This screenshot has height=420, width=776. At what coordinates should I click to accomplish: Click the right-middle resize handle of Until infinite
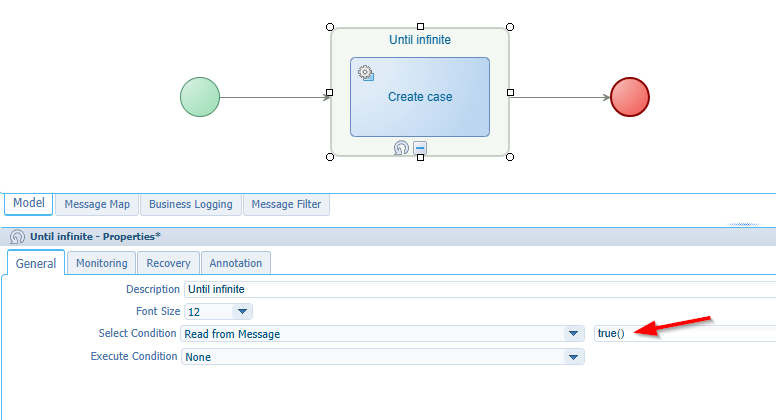click(x=510, y=92)
